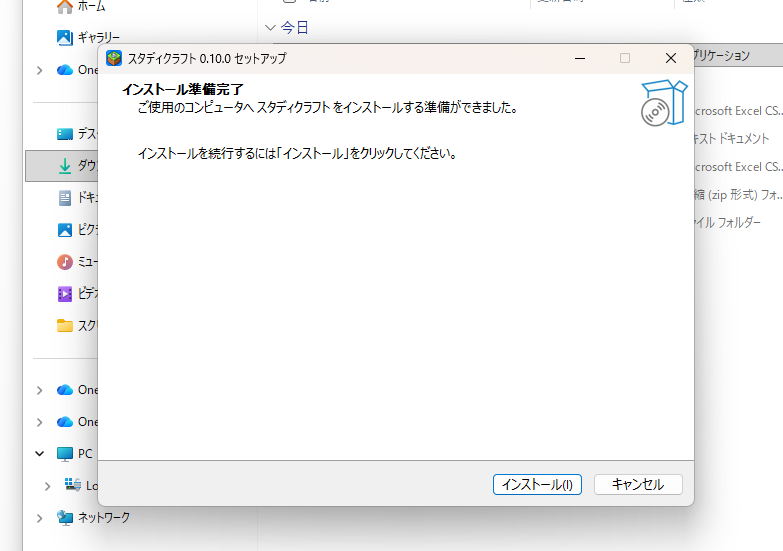Click the yellow folder icon in sidebar
Image resolution: width=783 pixels, height=551 pixels.
point(64,326)
